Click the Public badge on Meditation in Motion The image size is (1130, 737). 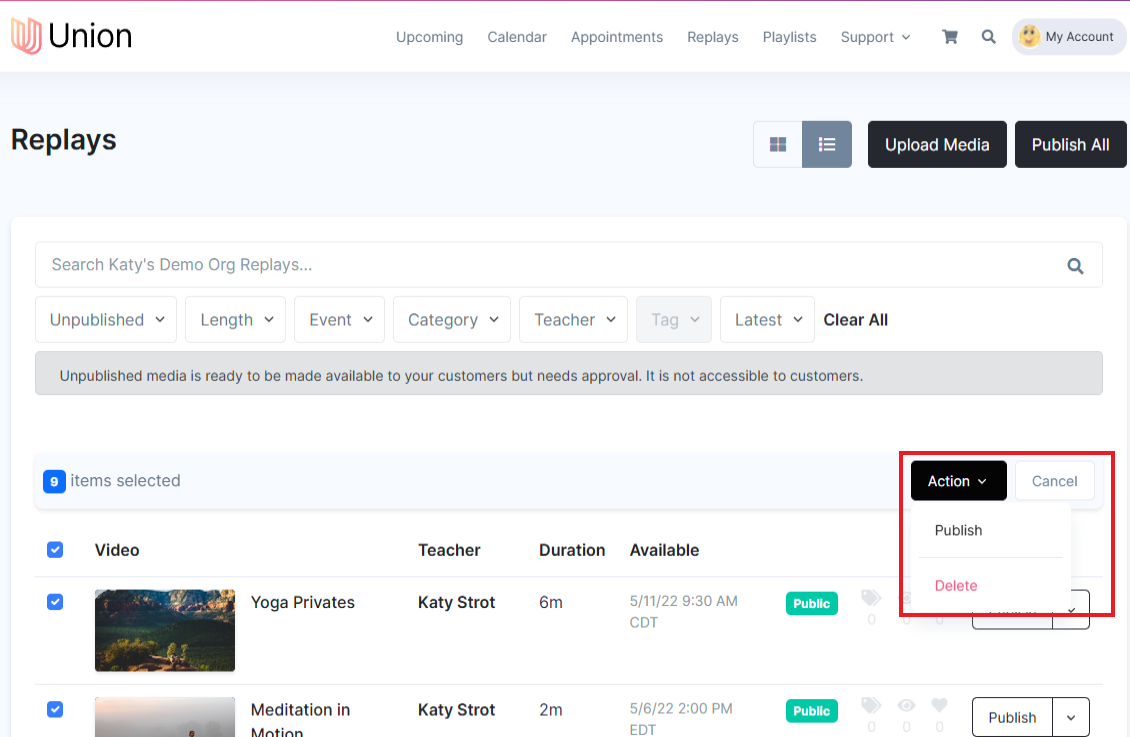[811, 710]
